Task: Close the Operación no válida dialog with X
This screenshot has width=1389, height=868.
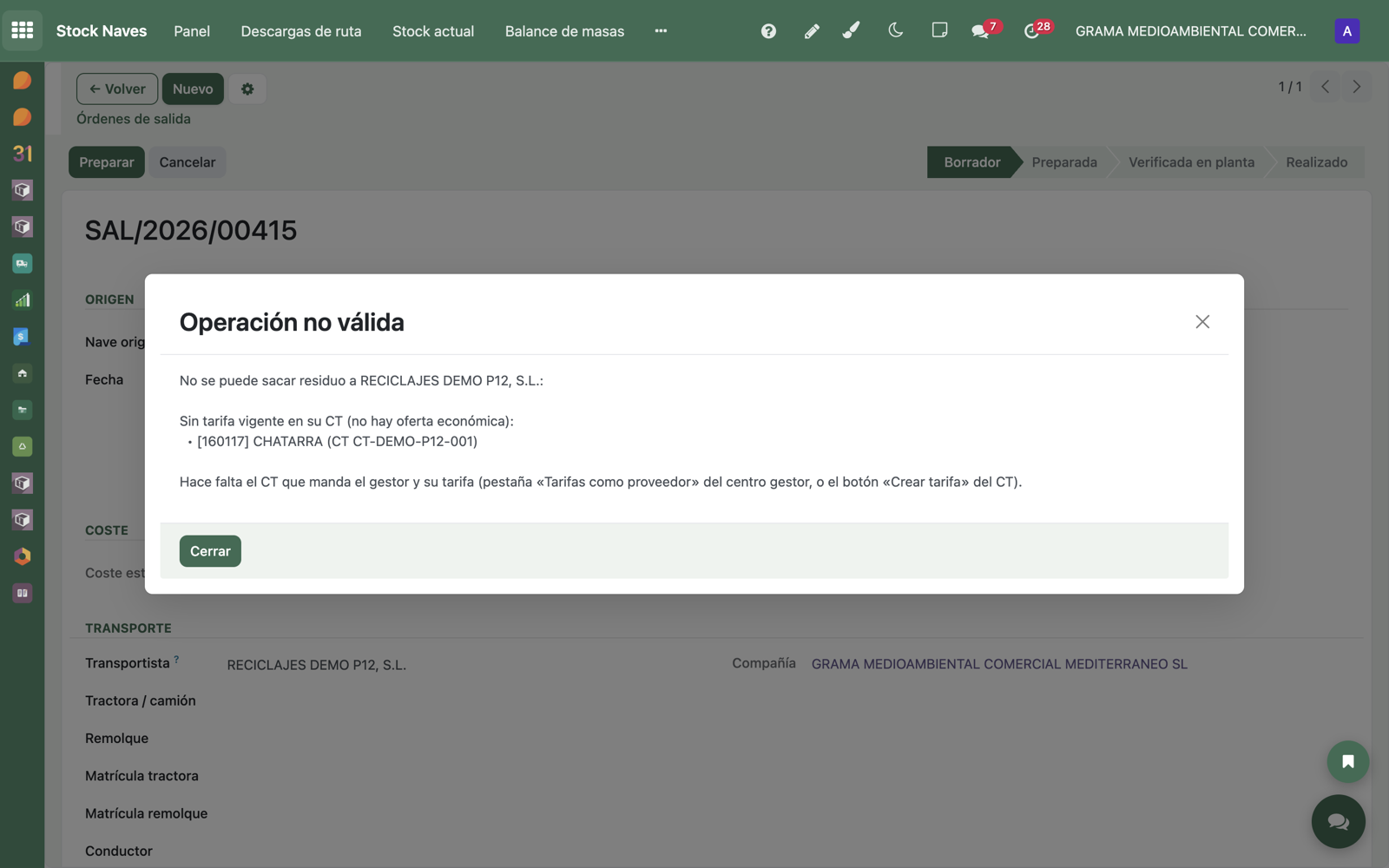Action: pos(1202,322)
